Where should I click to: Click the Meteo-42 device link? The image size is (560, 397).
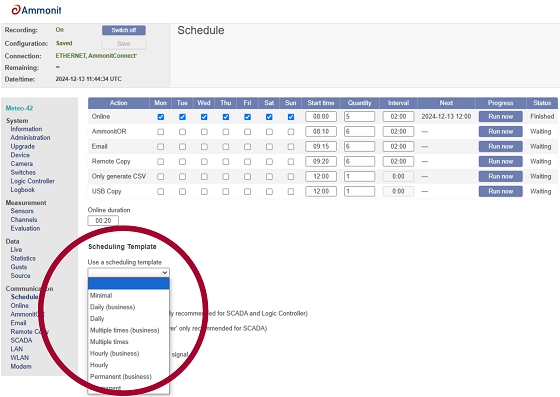(x=19, y=108)
